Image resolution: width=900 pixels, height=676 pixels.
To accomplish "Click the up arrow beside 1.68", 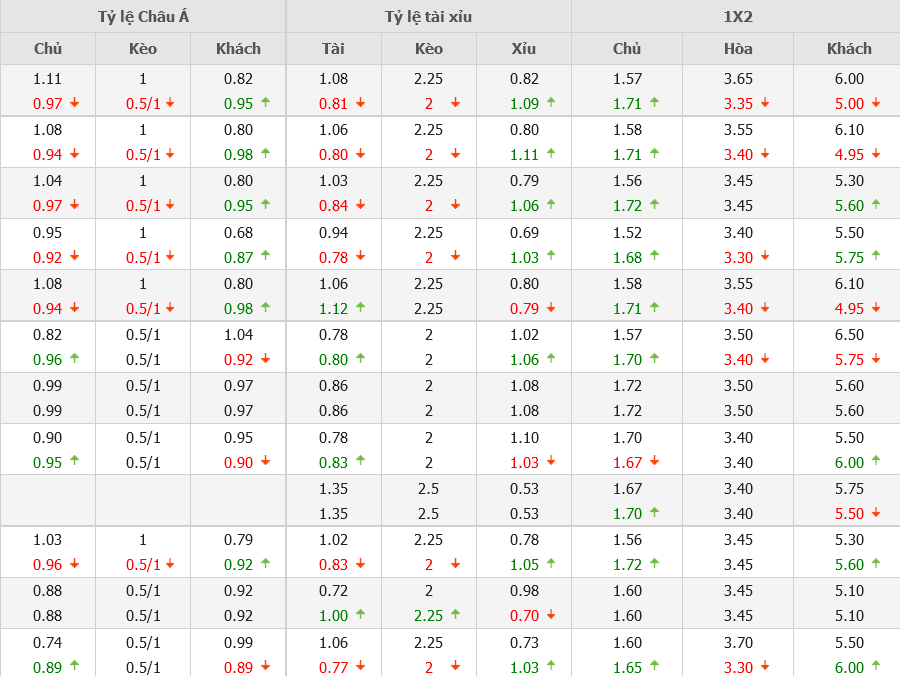I will (x=654, y=257).
